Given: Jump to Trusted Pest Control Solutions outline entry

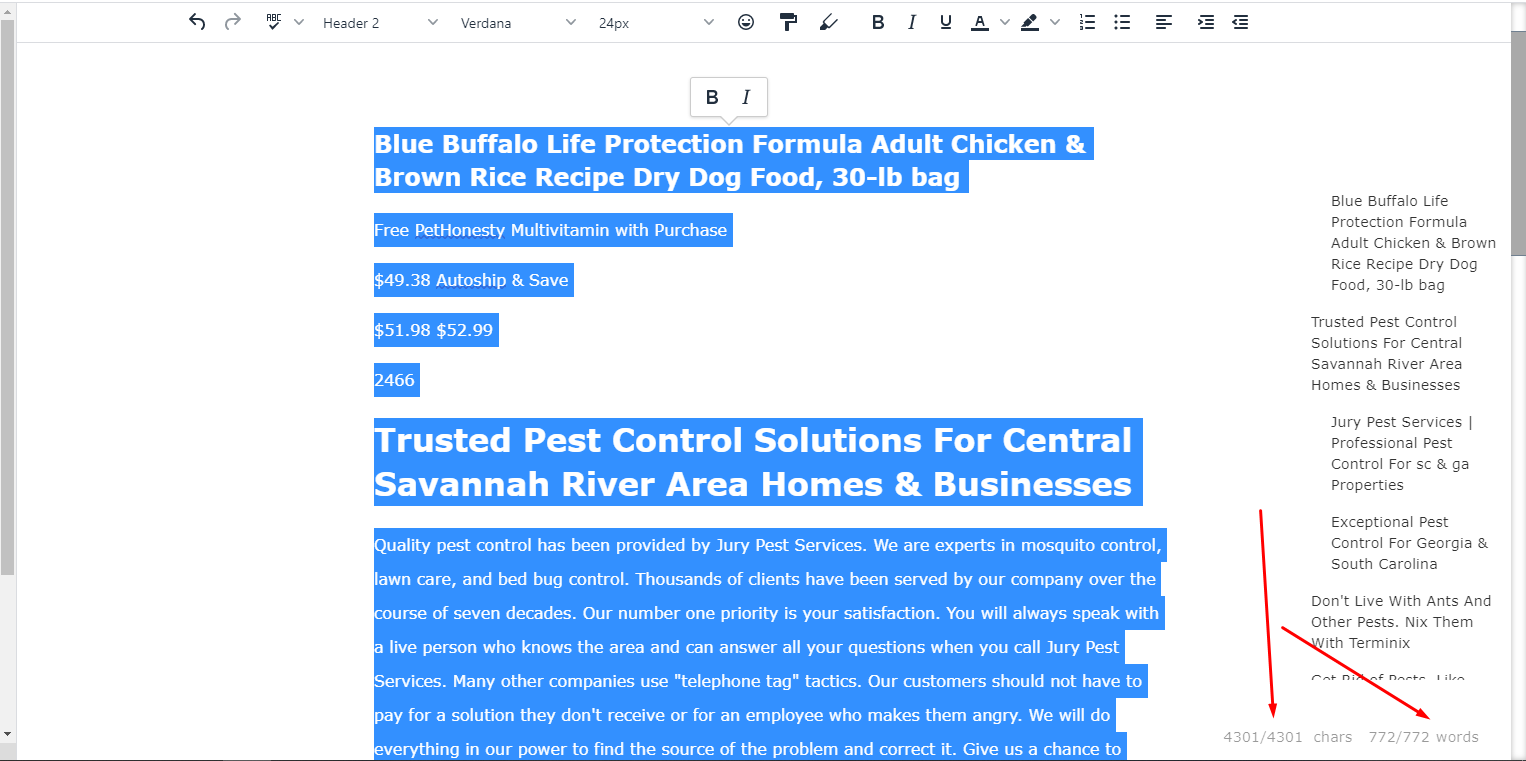Looking at the screenshot, I should pyautogui.click(x=1387, y=354).
